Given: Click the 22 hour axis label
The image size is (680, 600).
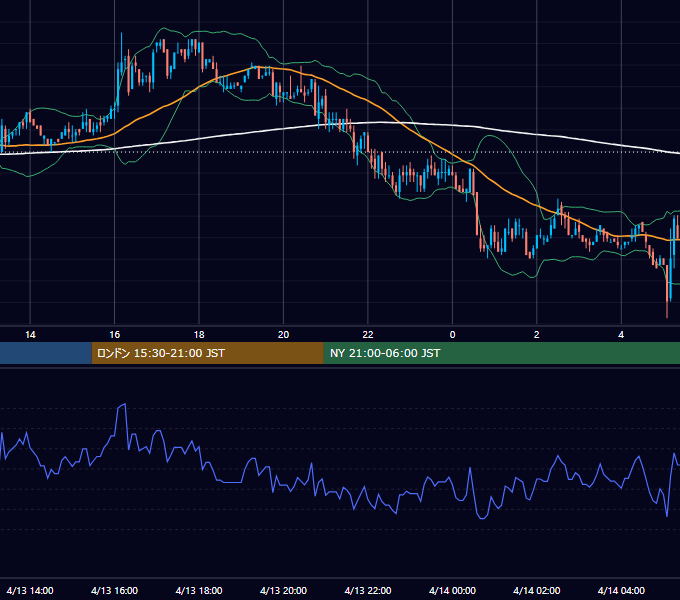Looking at the screenshot, I should pyautogui.click(x=368, y=335).
